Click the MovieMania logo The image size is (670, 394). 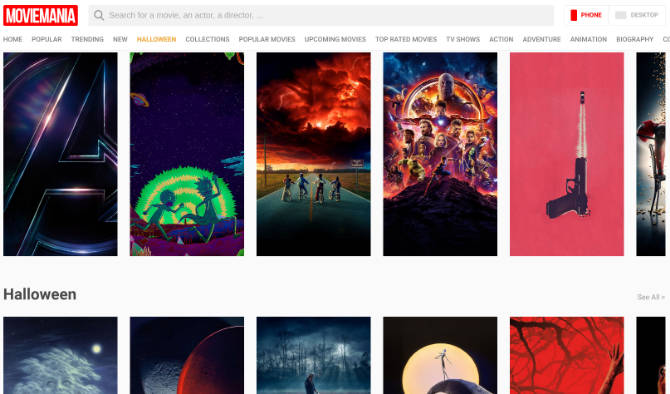(40, 15)
